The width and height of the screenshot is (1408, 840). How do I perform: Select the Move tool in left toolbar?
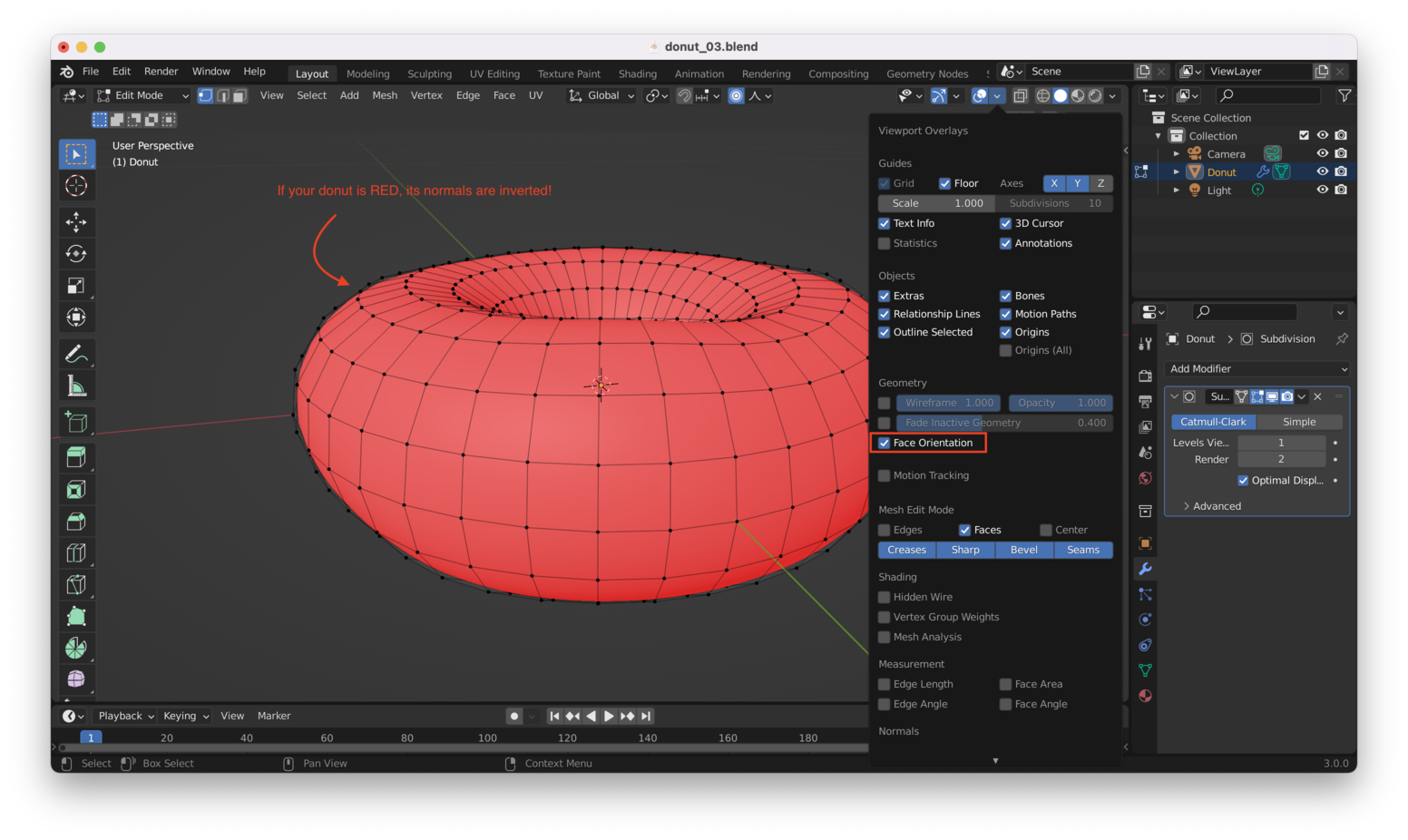point(76,221)
